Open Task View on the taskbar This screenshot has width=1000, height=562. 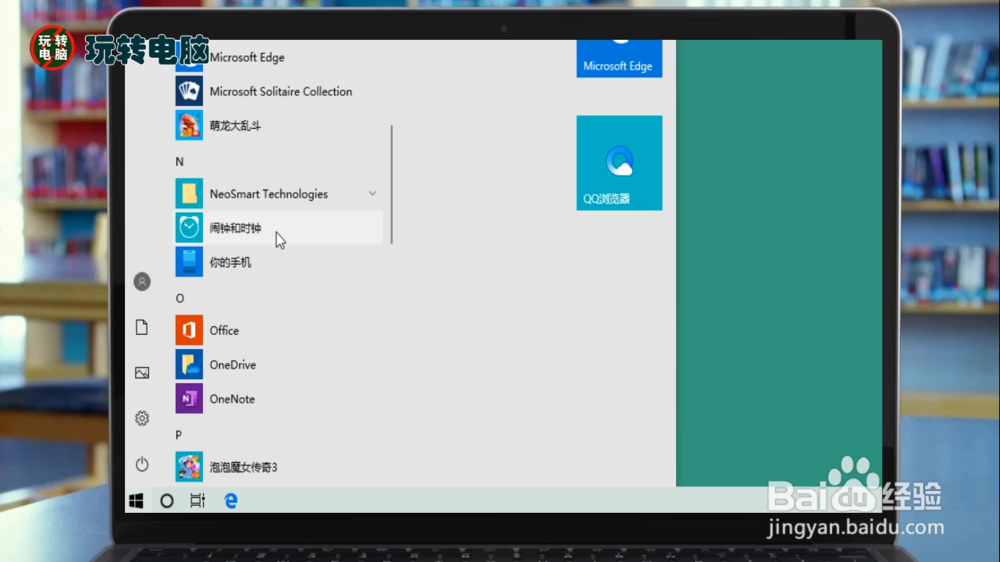point(198,501)
